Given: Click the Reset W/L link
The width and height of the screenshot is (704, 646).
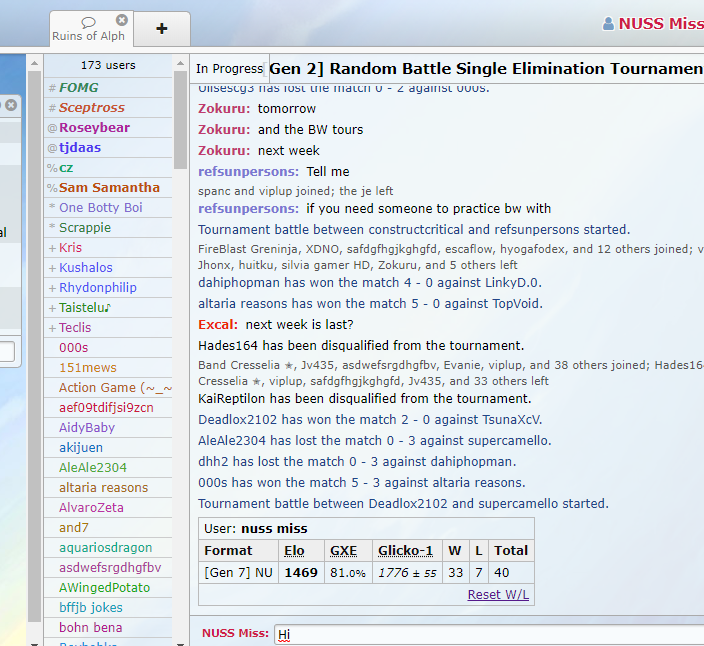Looking at the screenshot, I should (x=498, y=595).
